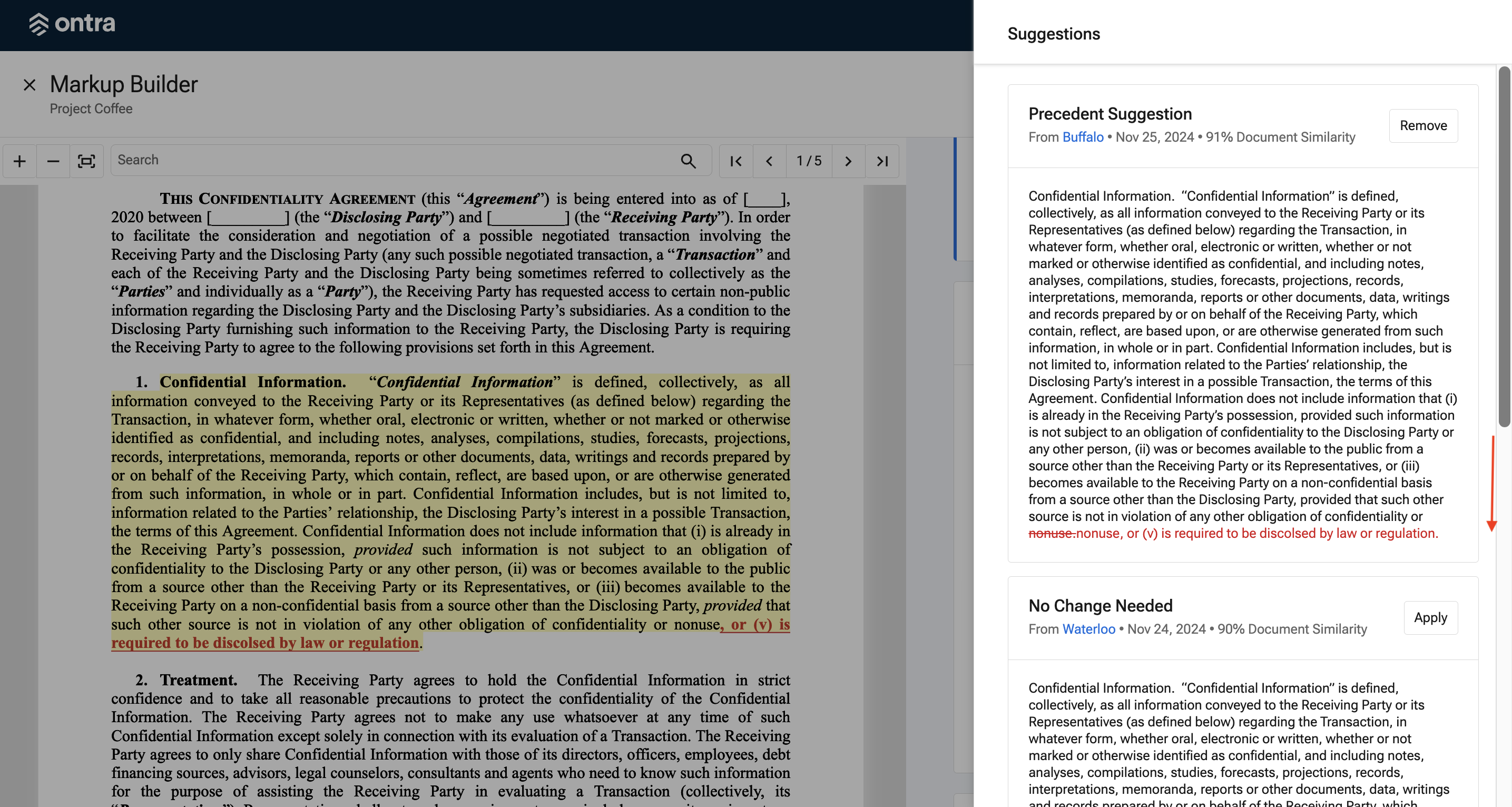
Task: Open the Waterloo source link
Action: [1088, 628]
